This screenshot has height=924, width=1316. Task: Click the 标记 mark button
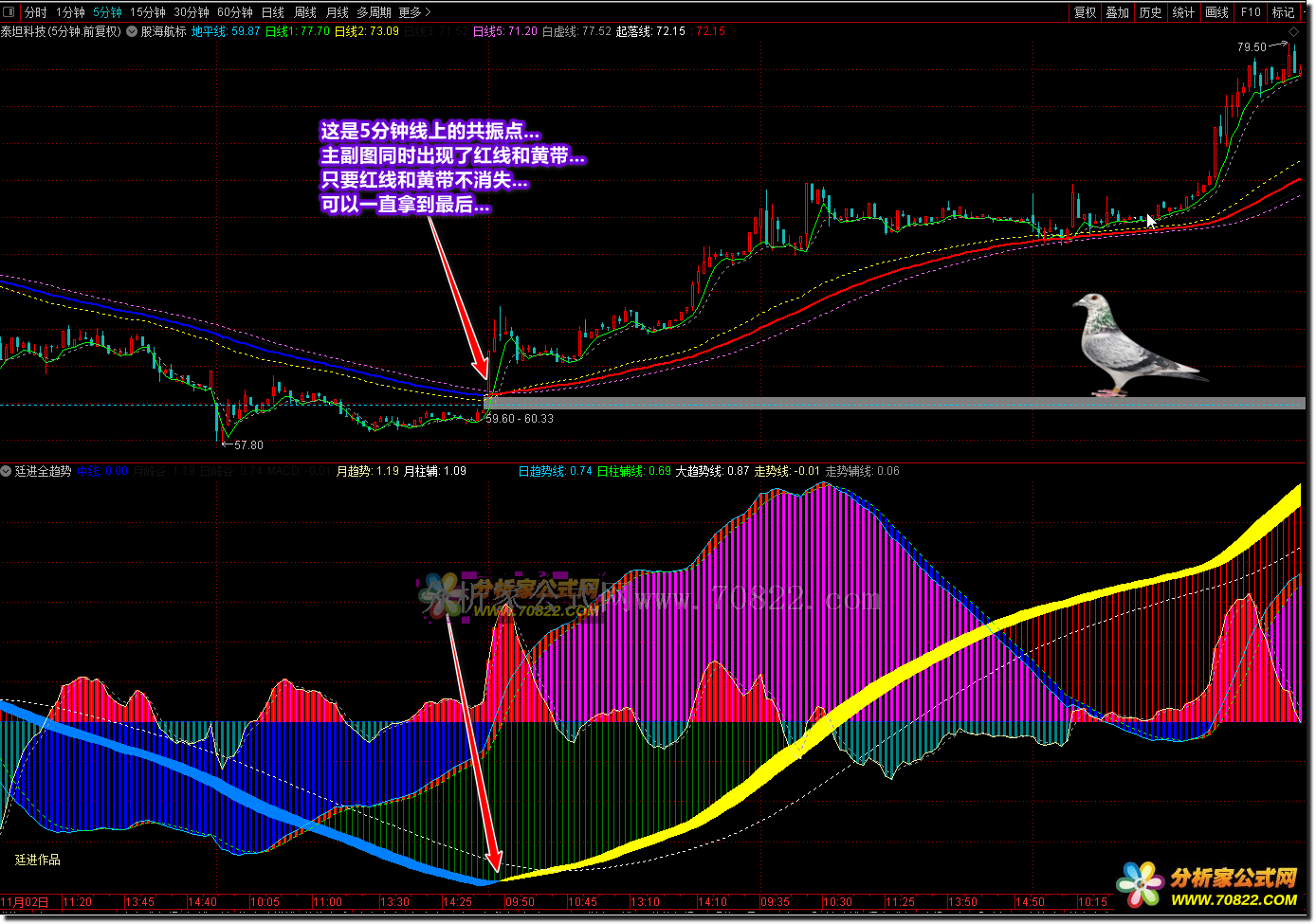1283,12
